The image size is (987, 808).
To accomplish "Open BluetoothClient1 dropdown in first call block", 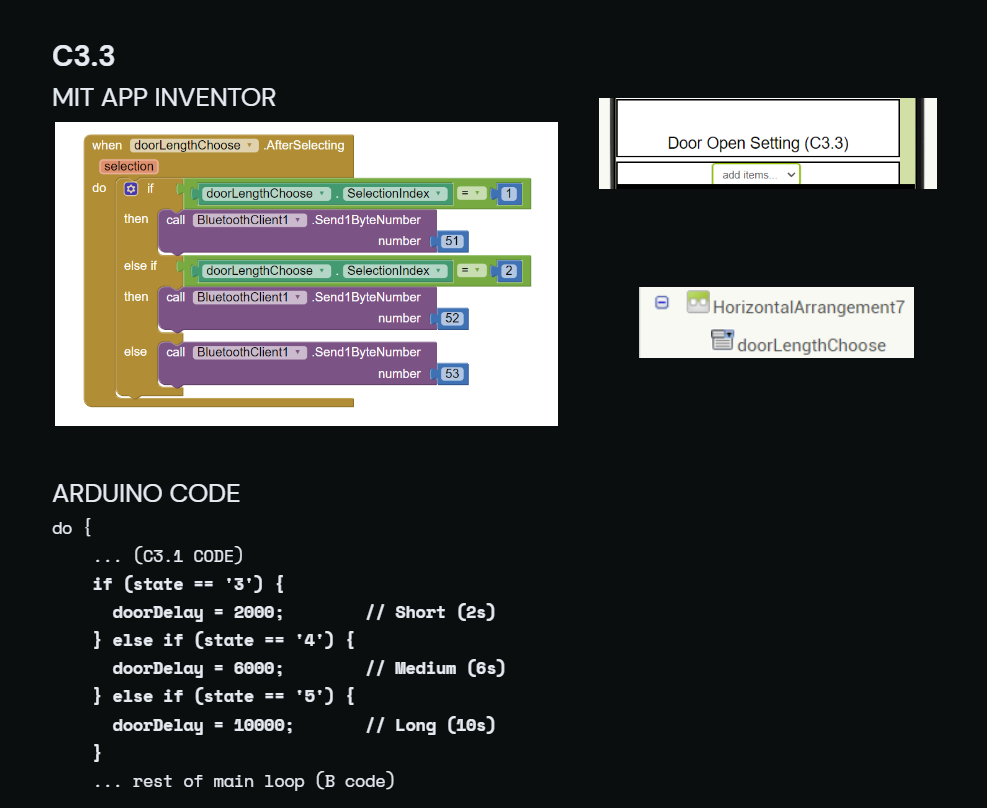I will (249, 220).
